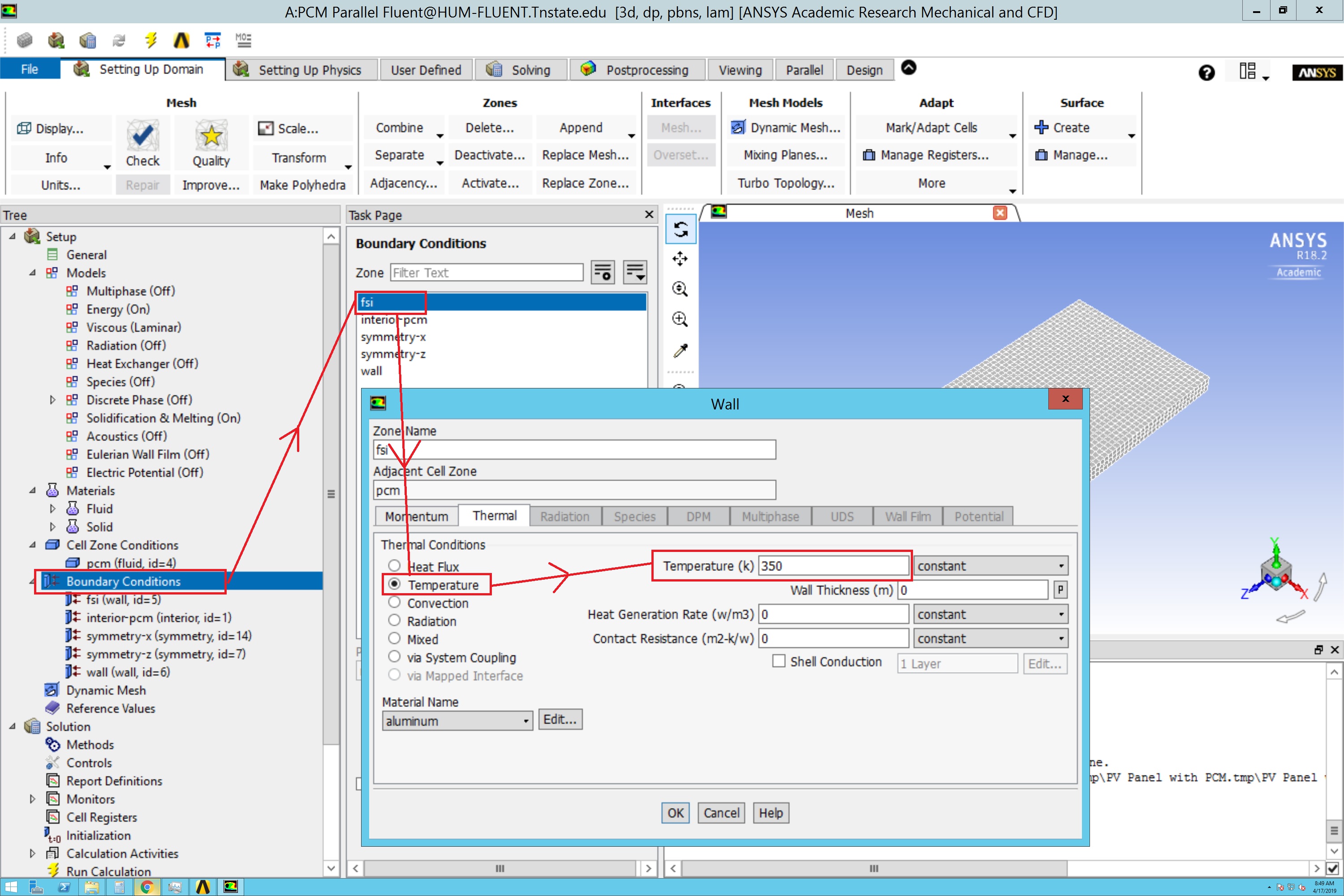Select the probe eyedropper tool
This screenshot has height=896, width=1344.
(680, 350)
